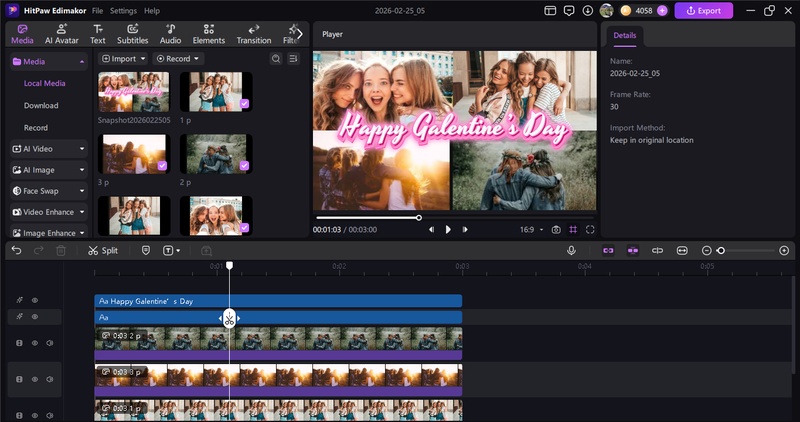Screen dimensions: 800x422
Task: Add coins with the purple plus icon
Action: tap(662, 11)
